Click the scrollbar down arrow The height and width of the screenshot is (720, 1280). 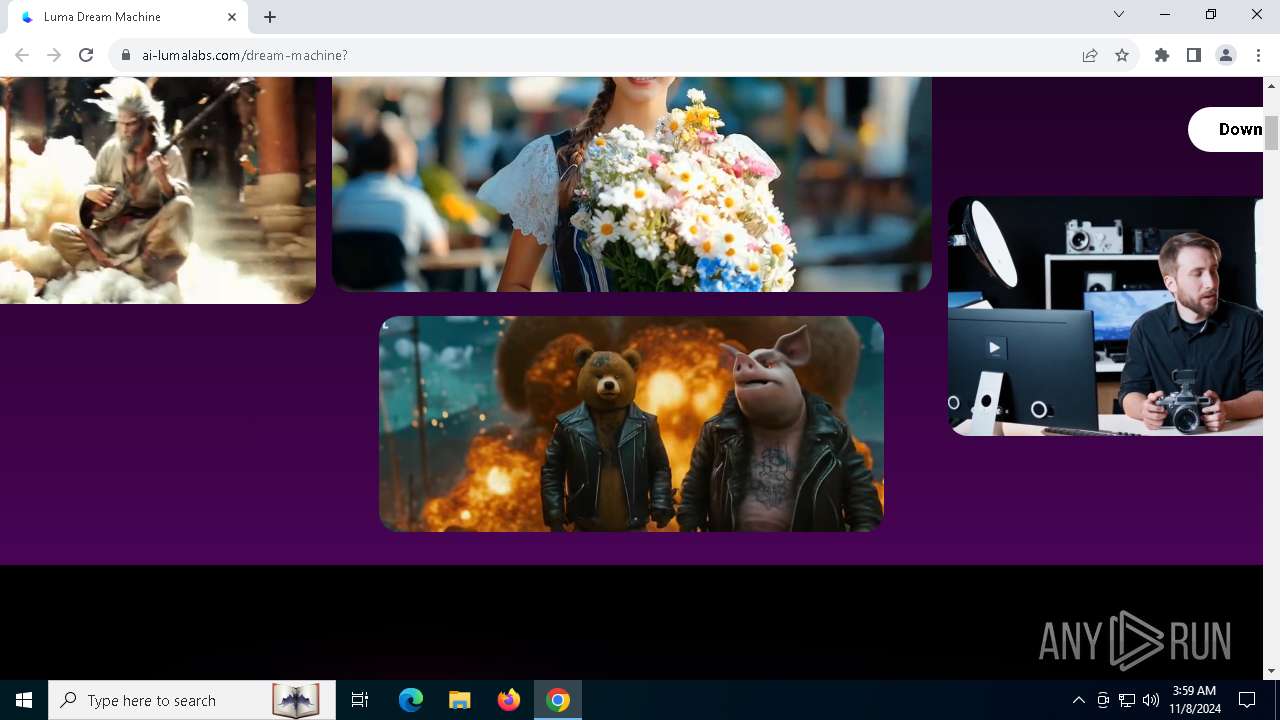click(1272, 671)
